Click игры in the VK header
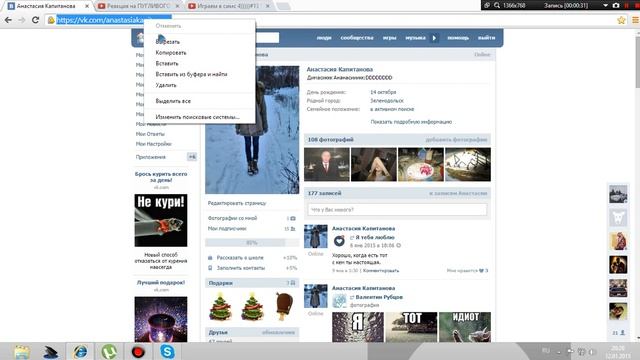The height and width of the screenshot is (360, 640). (x=389, y=38)
